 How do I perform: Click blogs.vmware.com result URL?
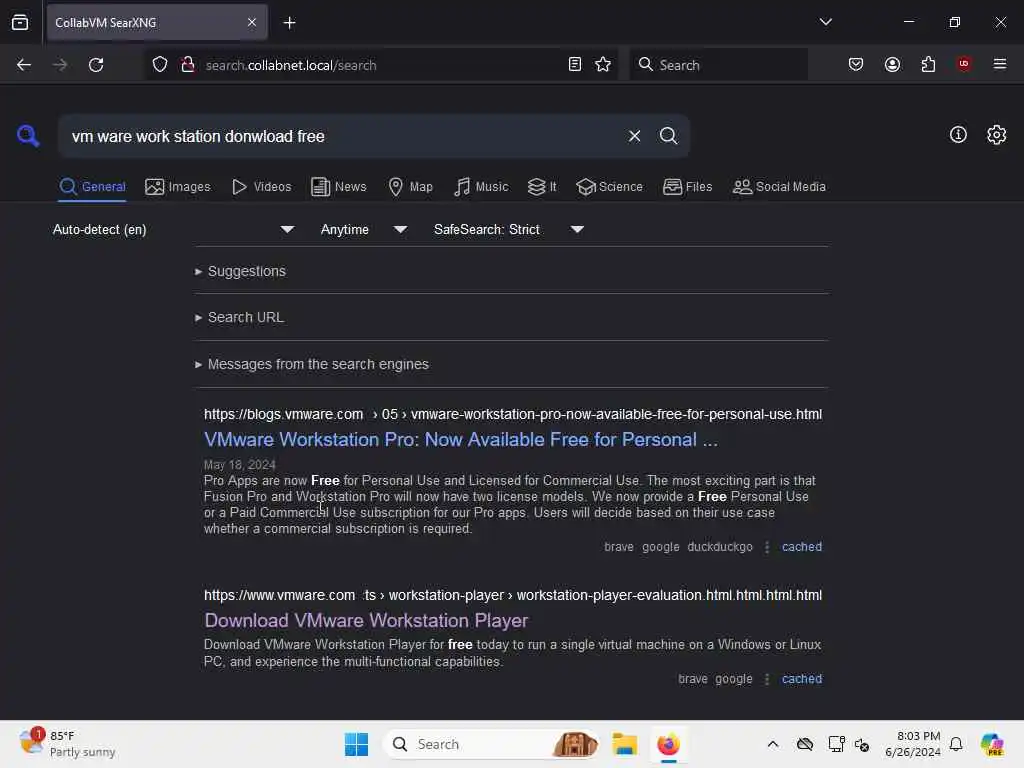point(513,414)
